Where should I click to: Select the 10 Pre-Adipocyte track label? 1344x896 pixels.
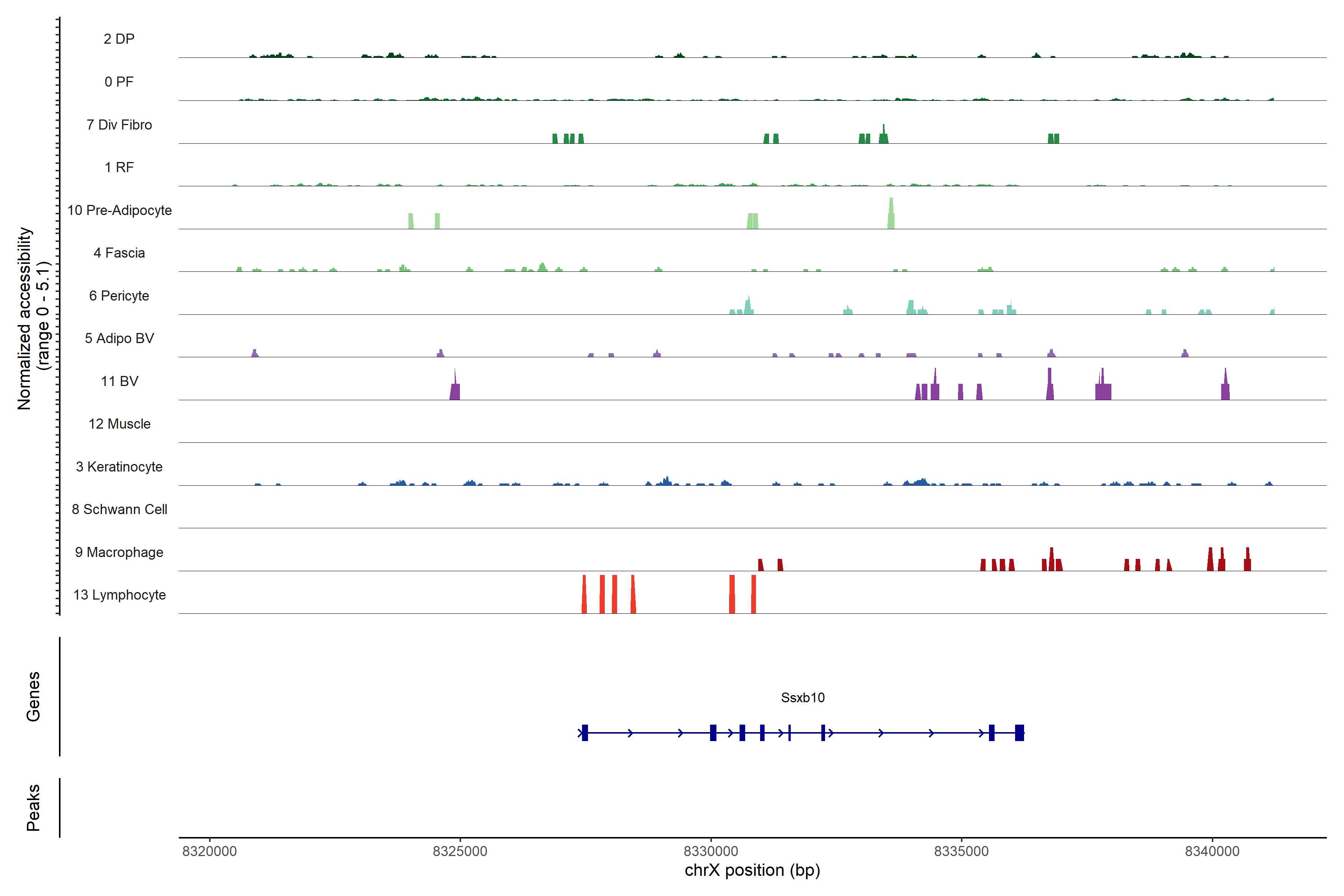(x=119, y=210)
